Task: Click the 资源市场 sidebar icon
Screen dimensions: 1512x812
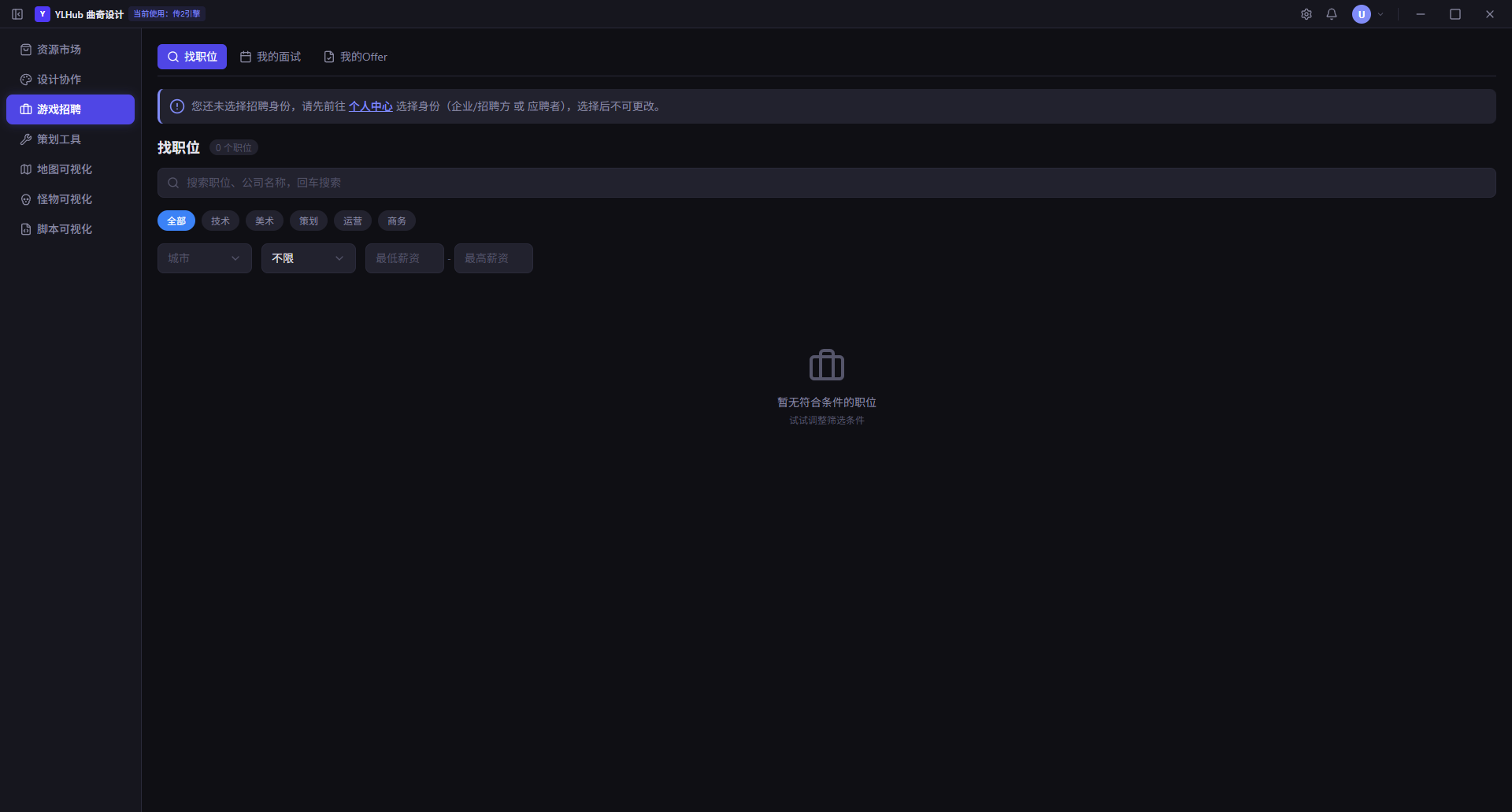Action: (x=26, y=50)
